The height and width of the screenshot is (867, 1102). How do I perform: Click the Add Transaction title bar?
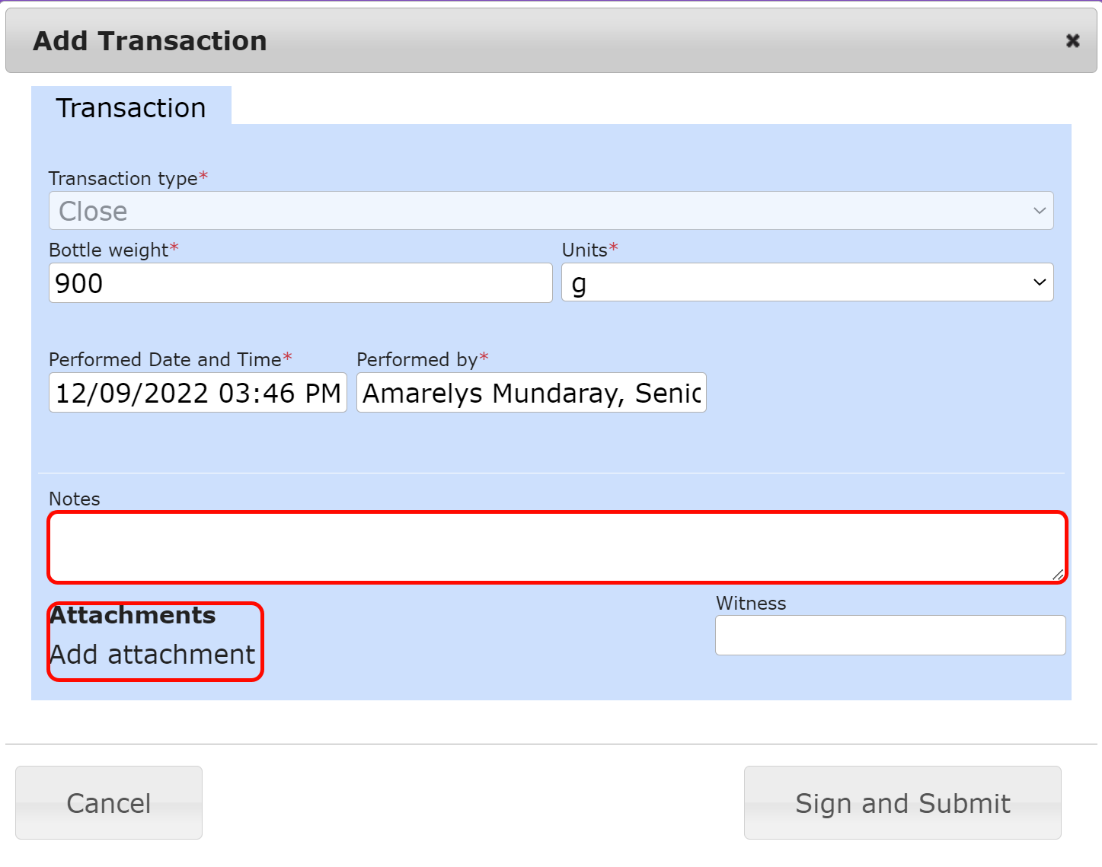tap(500, 41)
